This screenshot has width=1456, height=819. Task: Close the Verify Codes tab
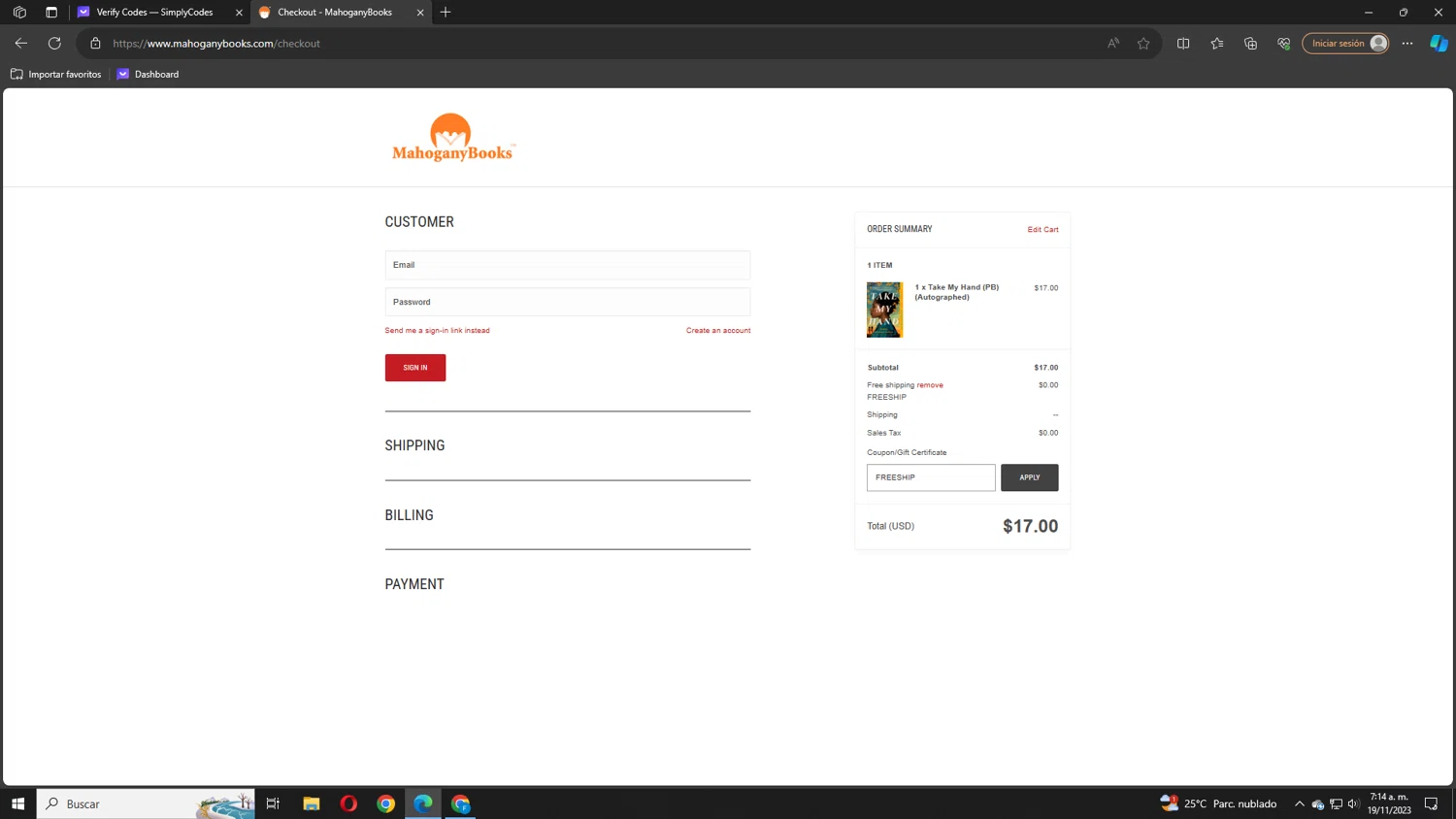pos(239,13)
